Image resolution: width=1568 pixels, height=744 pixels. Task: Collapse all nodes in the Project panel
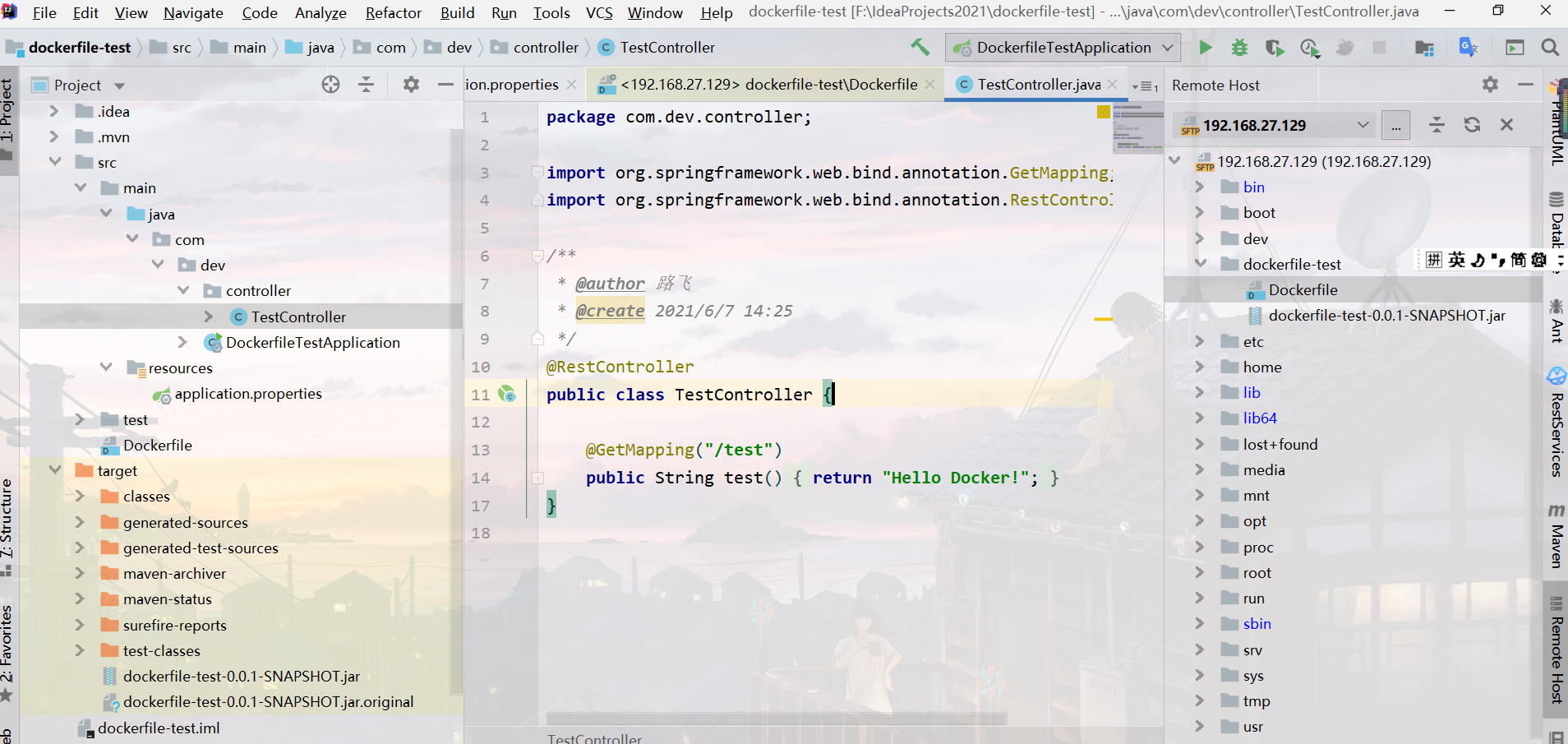(x=367, y=85)
